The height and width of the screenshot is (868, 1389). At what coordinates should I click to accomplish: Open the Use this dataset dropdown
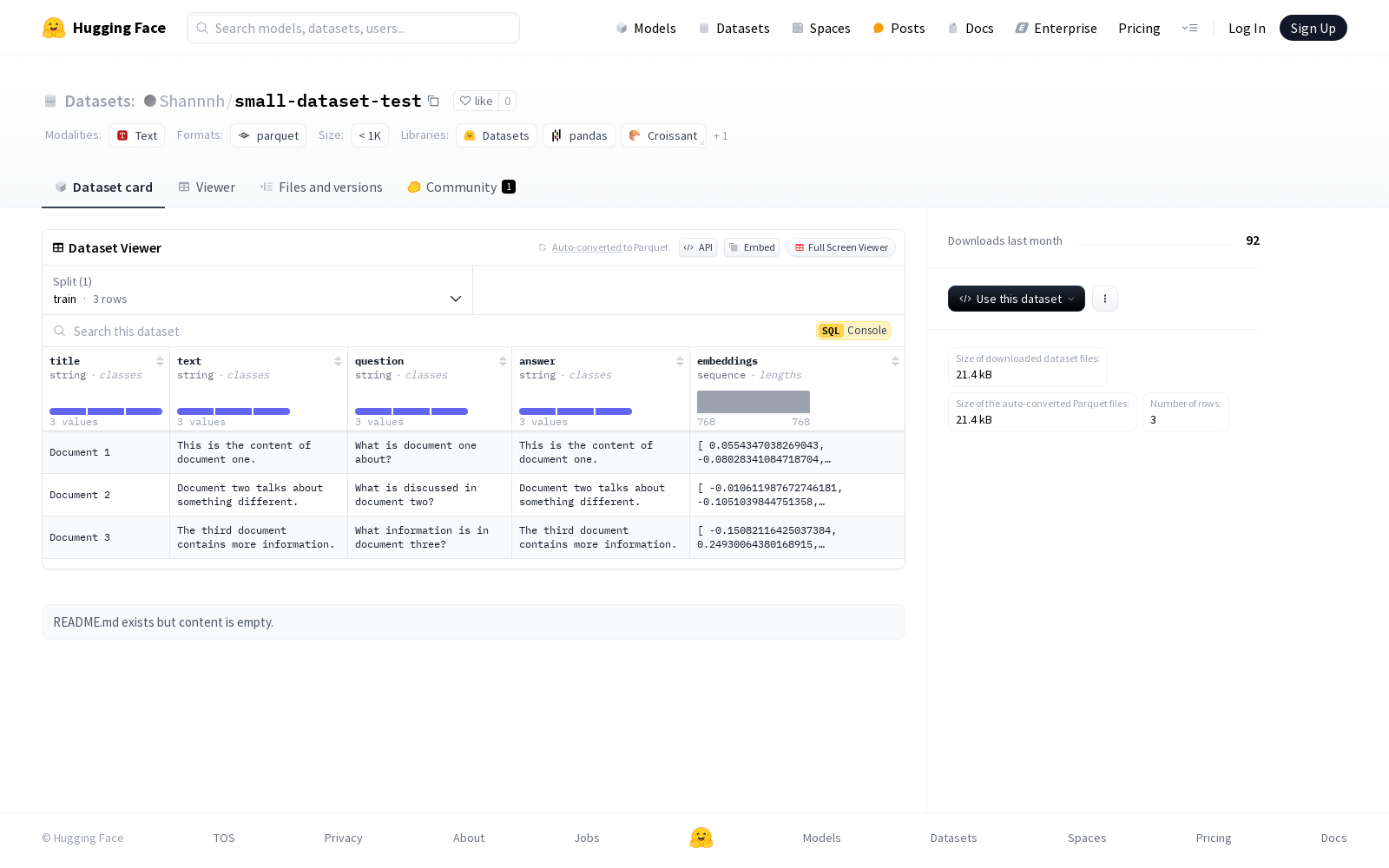coord(1016,299)
